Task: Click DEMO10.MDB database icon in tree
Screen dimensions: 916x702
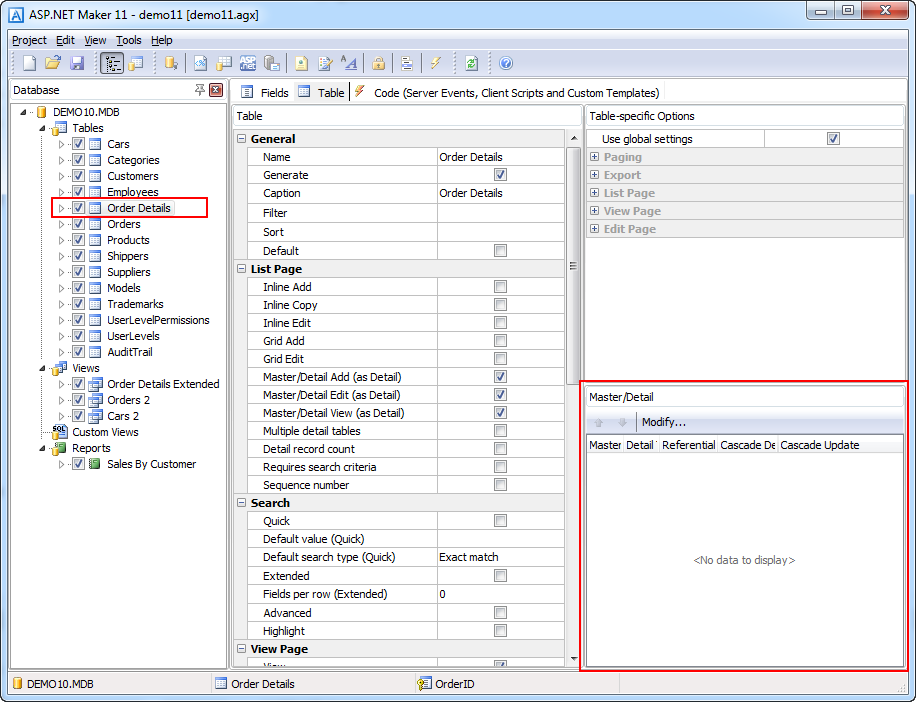Action: pyautogui.click(x=41, y=112)
